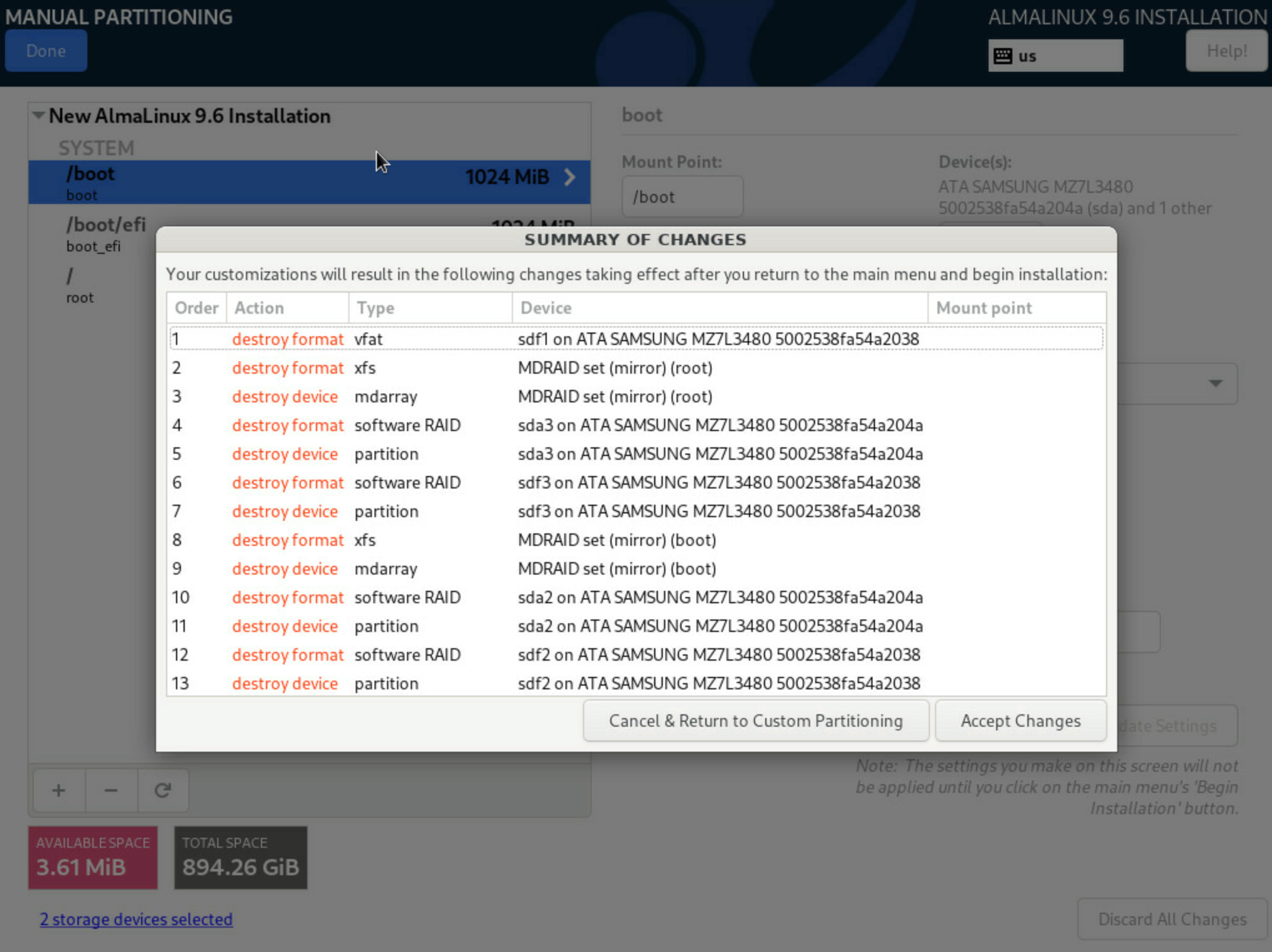Image resolution: width=1272 pixels, height=952 pixels.
Task: Click the Mount Point /boot input field
Action: (x=682, y=197)
